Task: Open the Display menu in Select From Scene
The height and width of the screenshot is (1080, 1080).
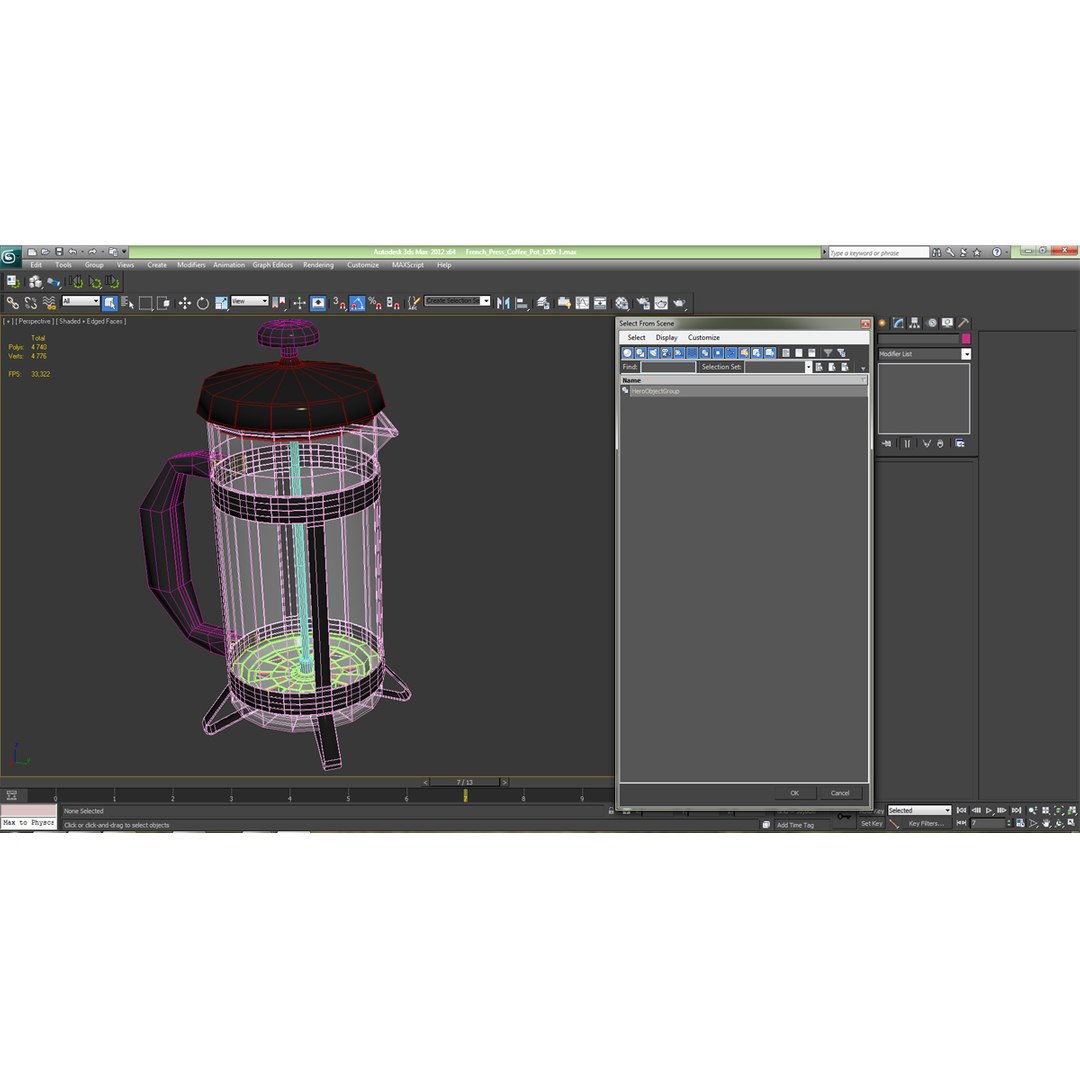Action: [666, 338]
